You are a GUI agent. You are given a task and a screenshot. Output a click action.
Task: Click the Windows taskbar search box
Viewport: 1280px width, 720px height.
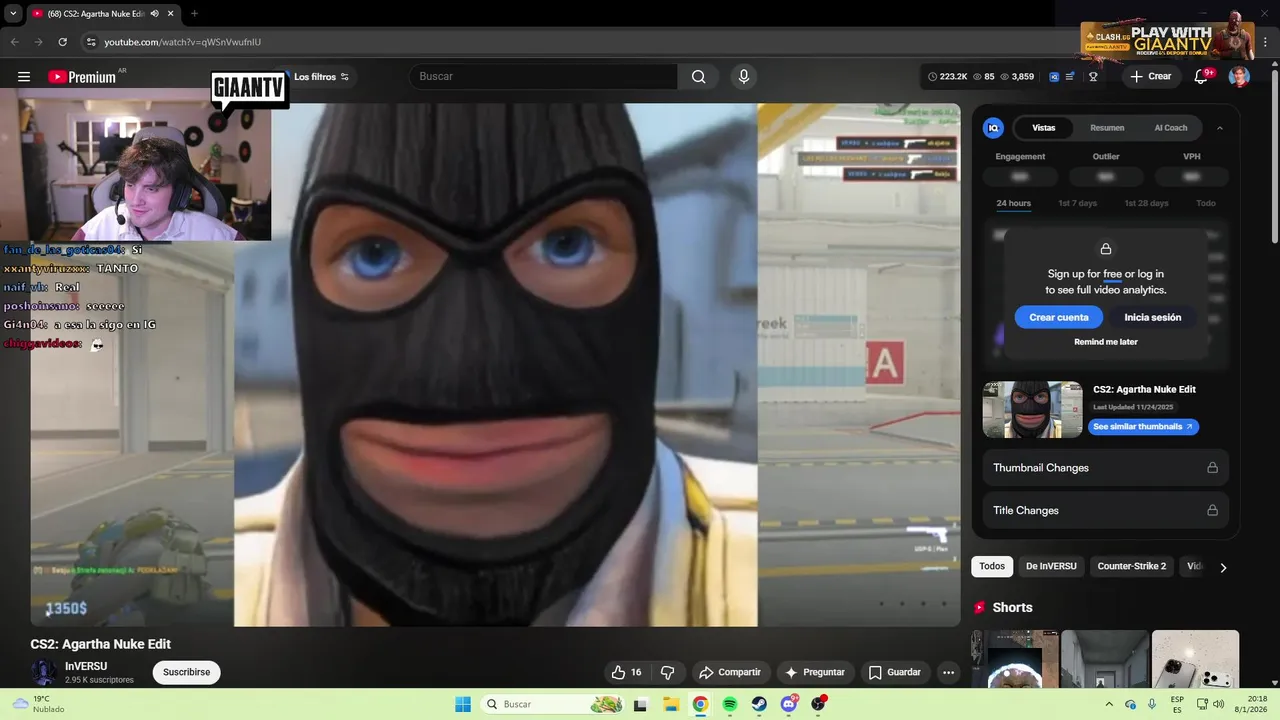(x=553, y=704)
